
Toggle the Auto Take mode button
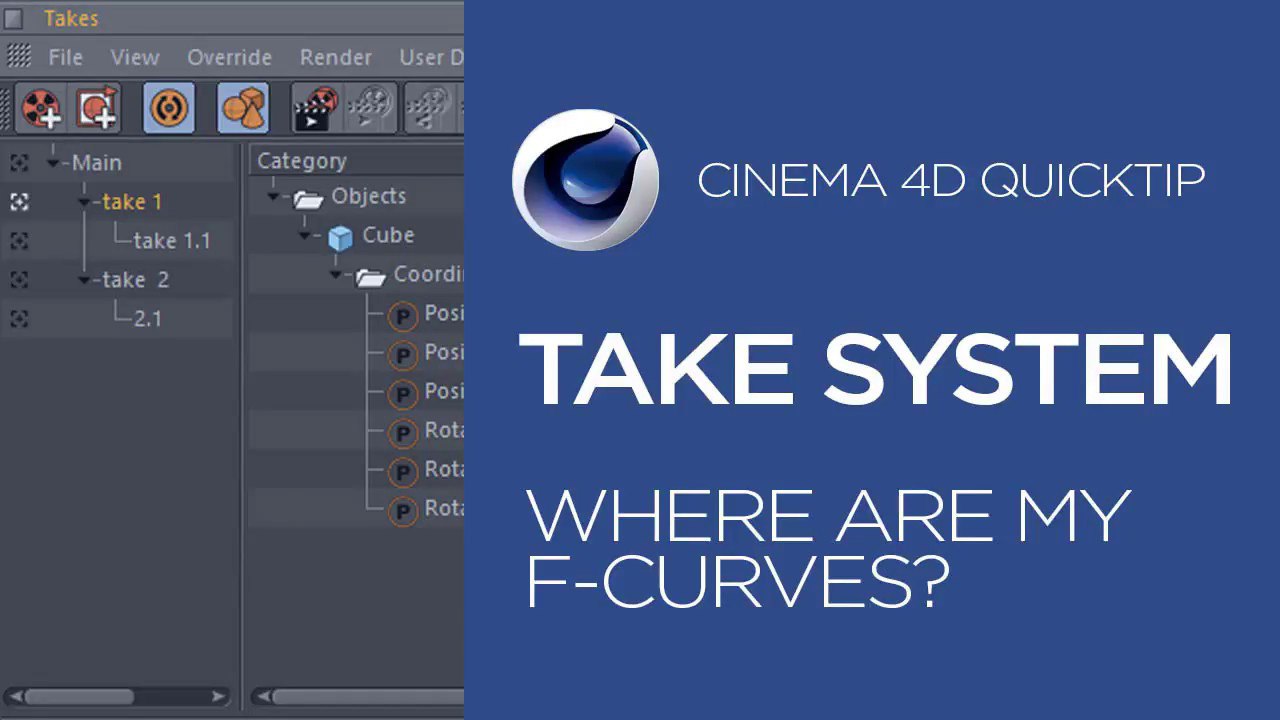point(169,108)
